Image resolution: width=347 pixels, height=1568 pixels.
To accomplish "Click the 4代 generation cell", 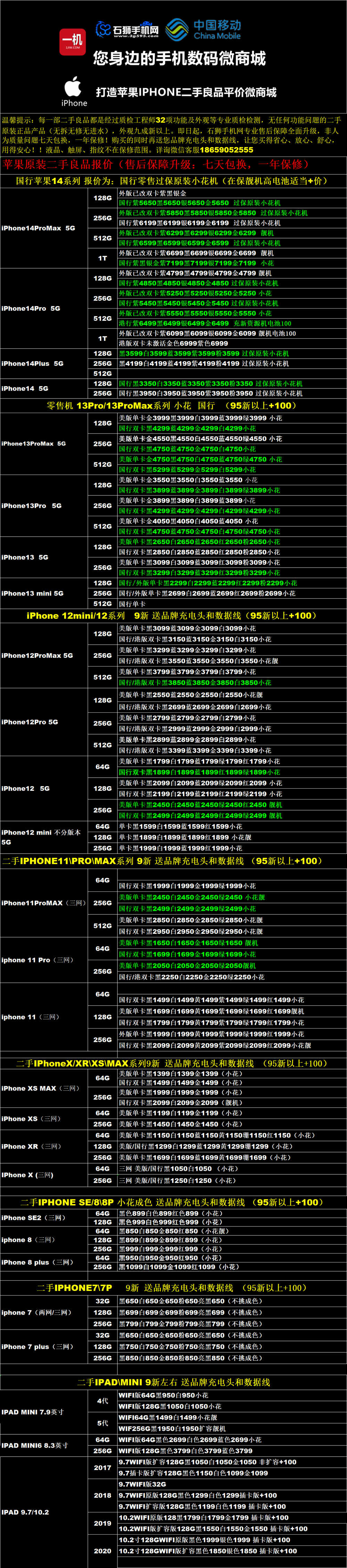I will (x=102, y=1401).
